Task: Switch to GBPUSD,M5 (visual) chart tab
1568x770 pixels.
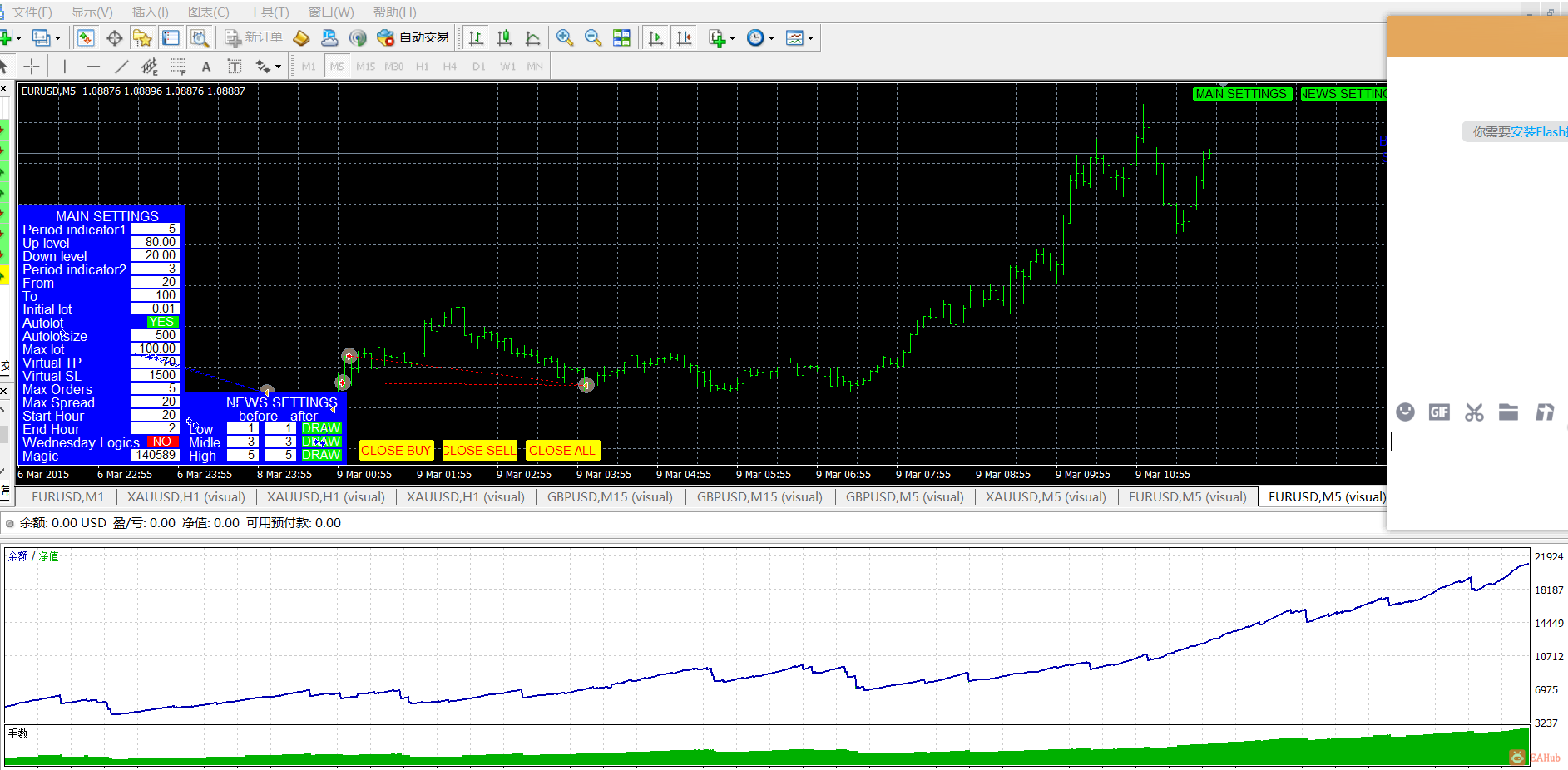Action: 904,496
